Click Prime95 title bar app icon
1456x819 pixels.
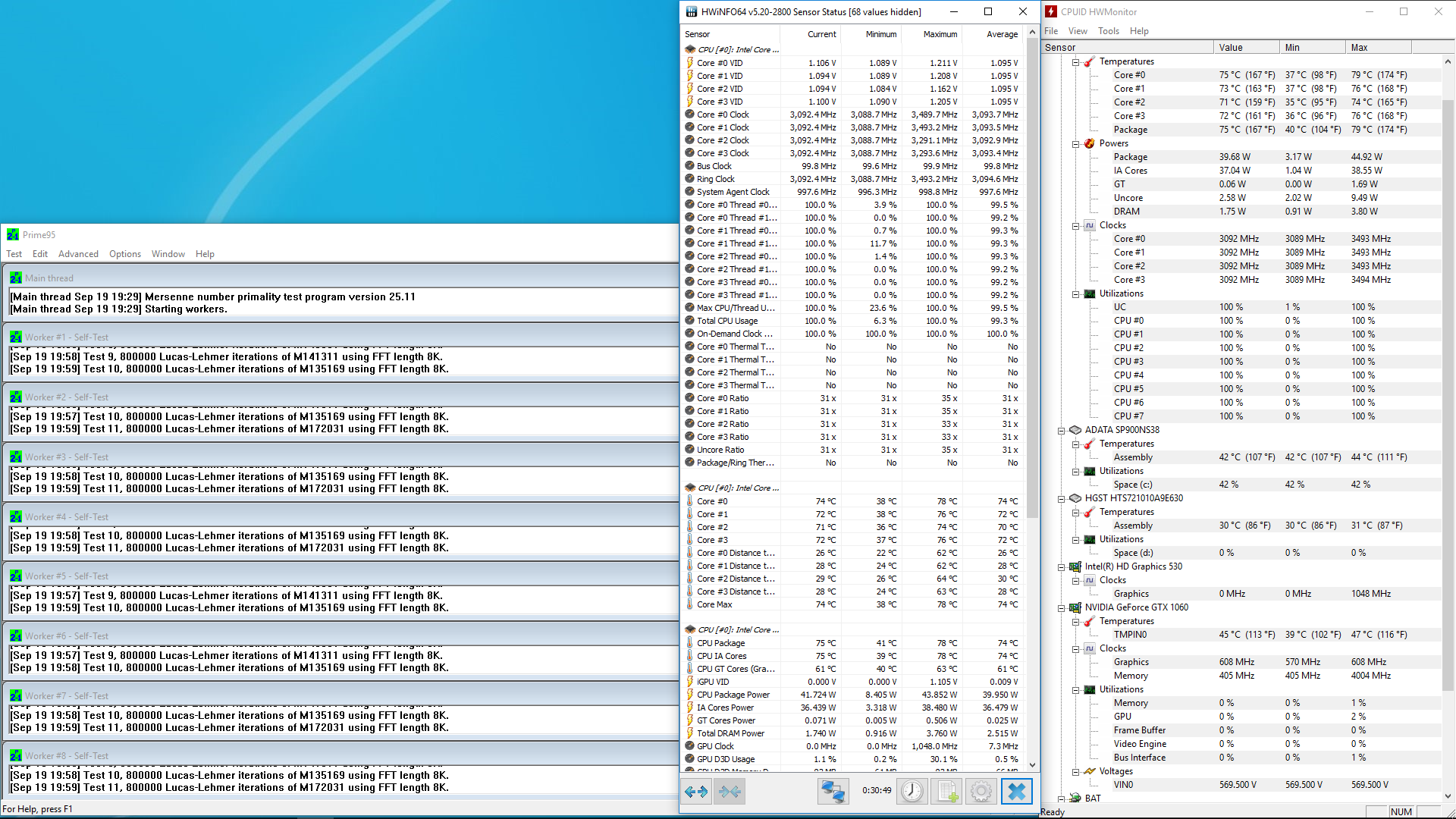coord(13,235)
